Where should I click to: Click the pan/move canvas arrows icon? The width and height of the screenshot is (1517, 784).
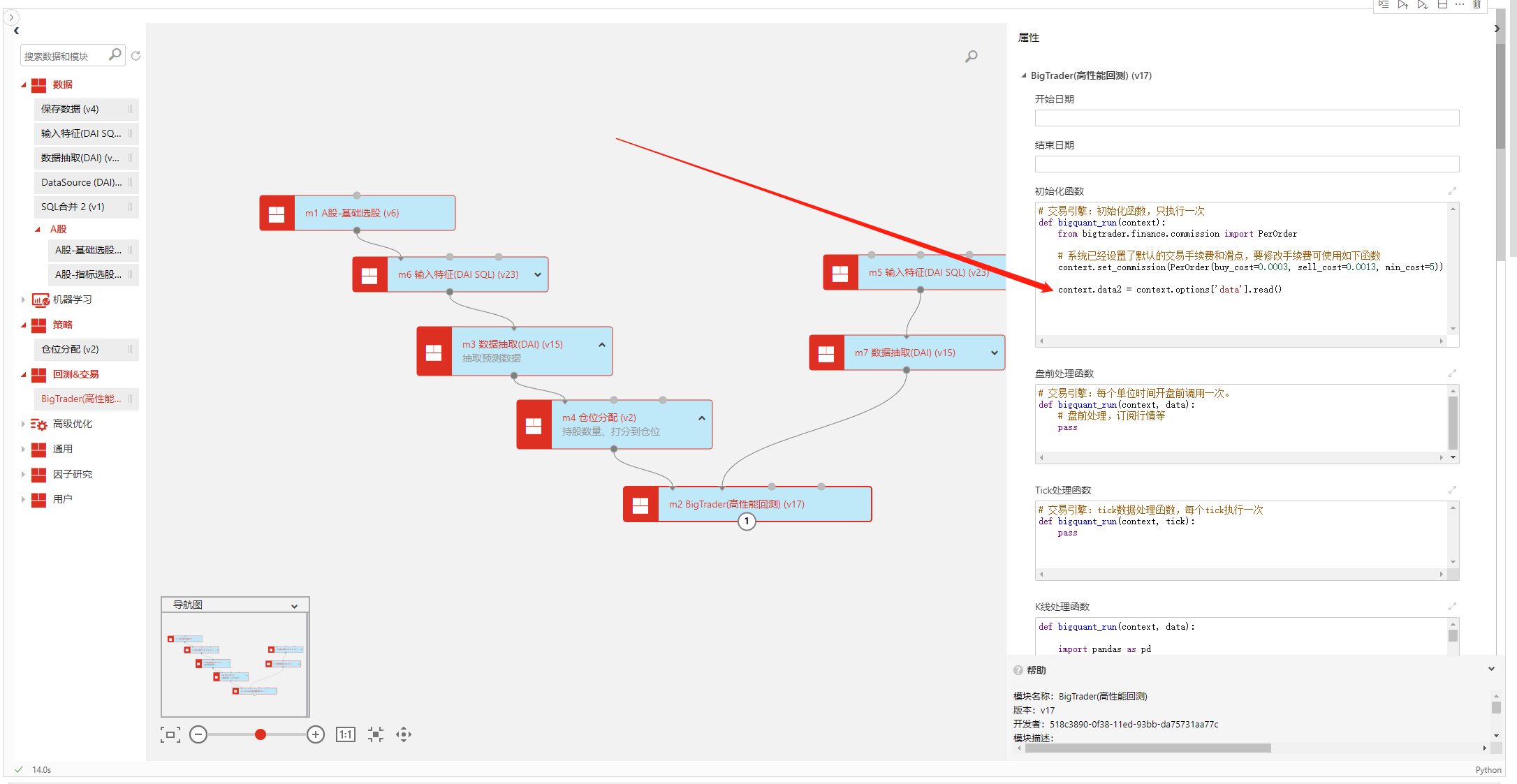(404, 734)
